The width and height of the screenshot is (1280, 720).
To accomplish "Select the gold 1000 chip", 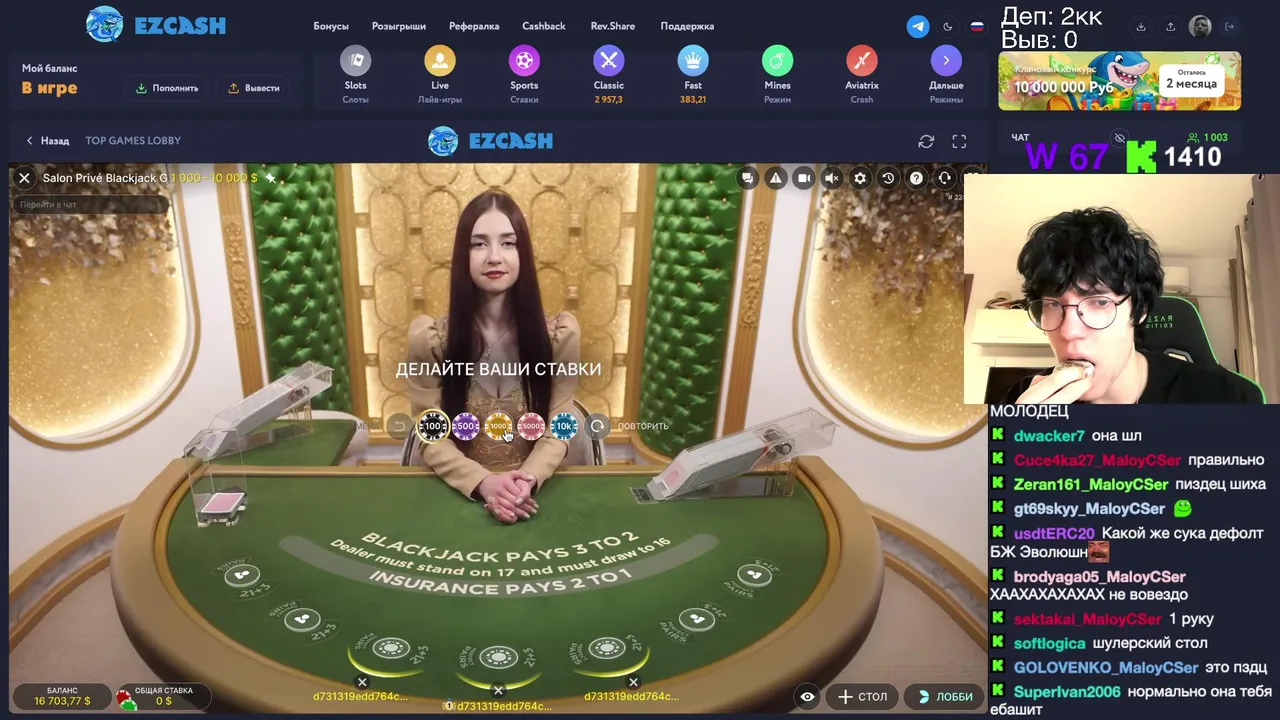I will tap(498, 426).
